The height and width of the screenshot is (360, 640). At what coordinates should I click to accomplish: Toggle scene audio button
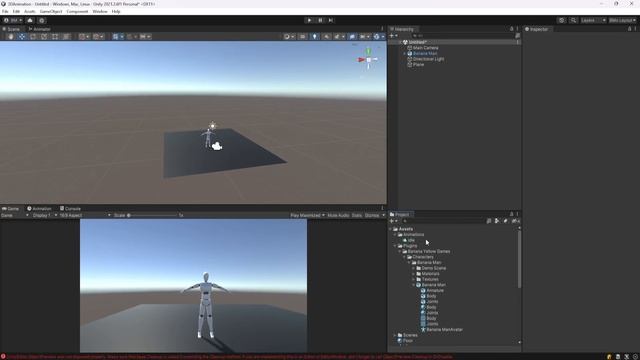point(327,37)
